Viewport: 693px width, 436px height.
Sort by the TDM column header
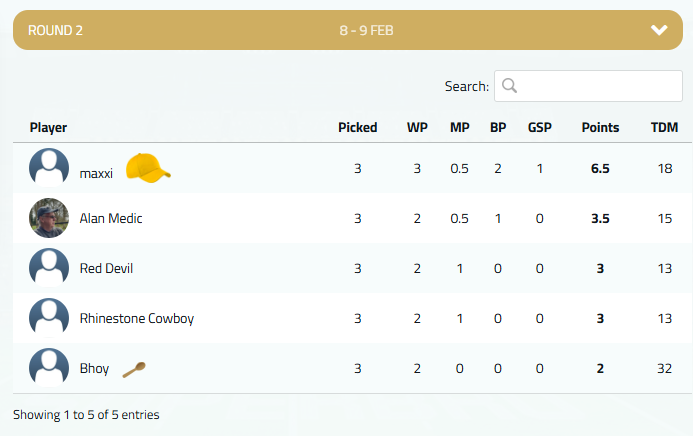[x=664, y=128]
